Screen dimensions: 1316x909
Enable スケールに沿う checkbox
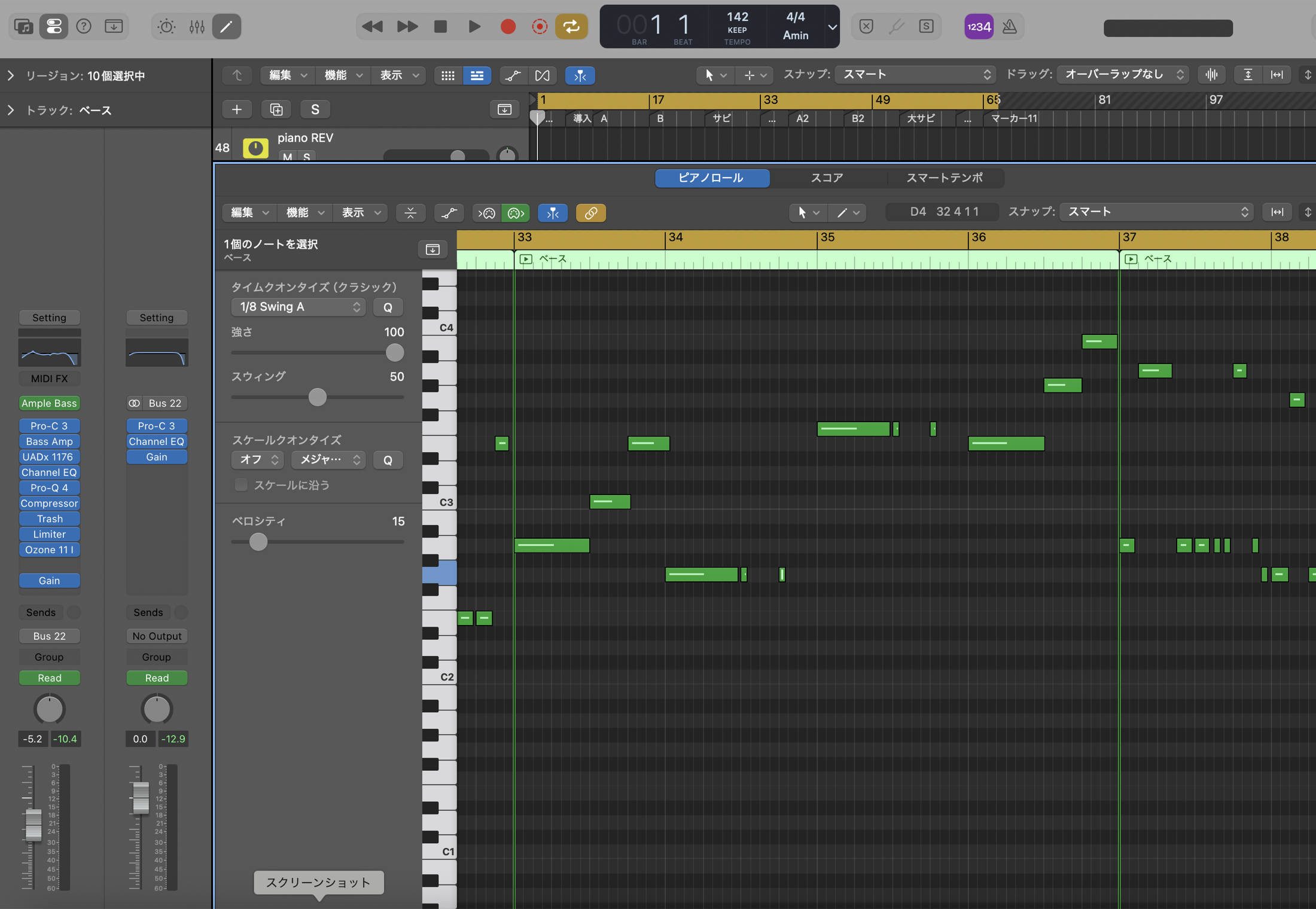(x=241, y=485)
